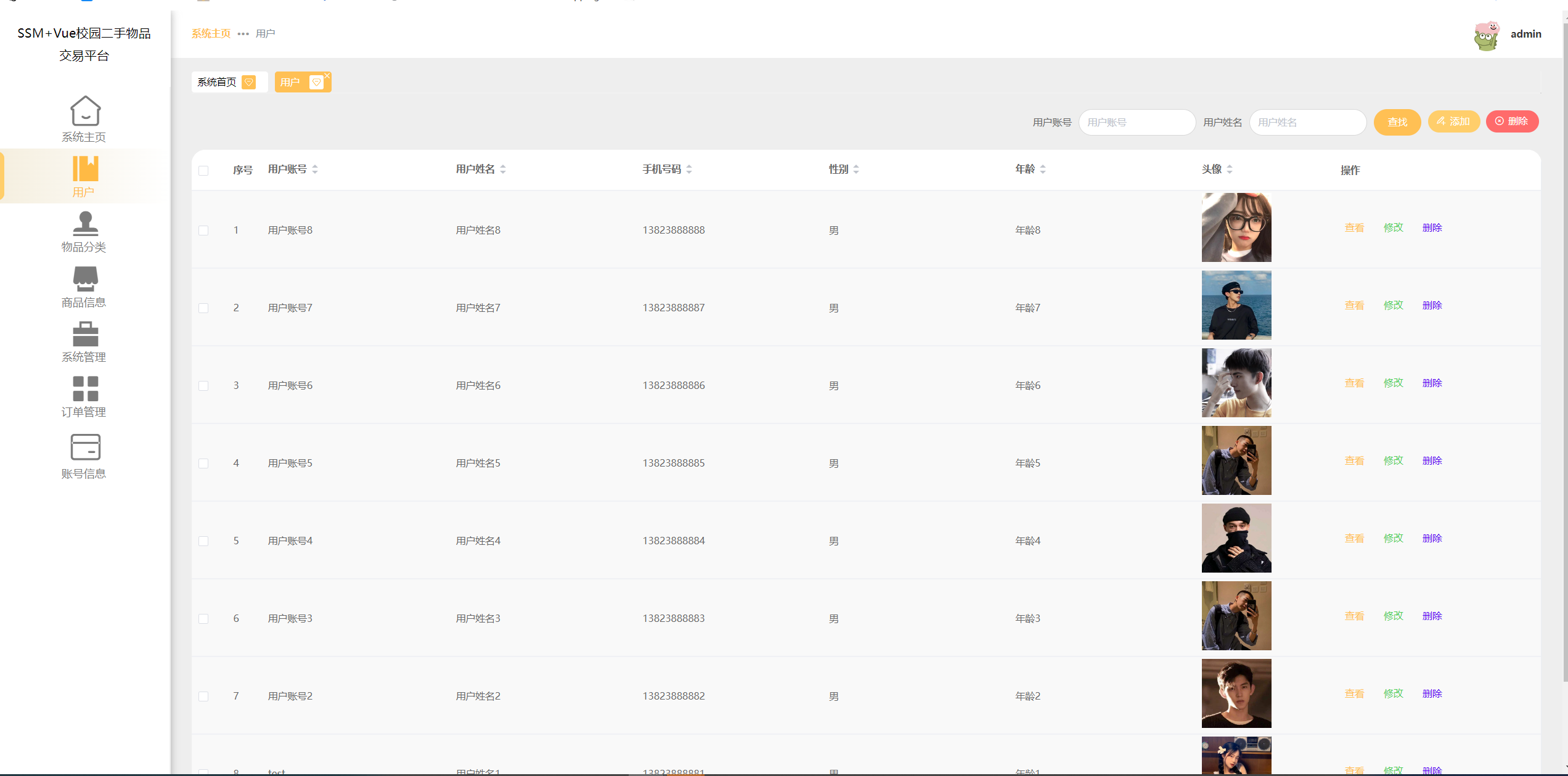Select the 订单管理 grid icon
This screenshot has width=1568, height=776.
point(85,388)
